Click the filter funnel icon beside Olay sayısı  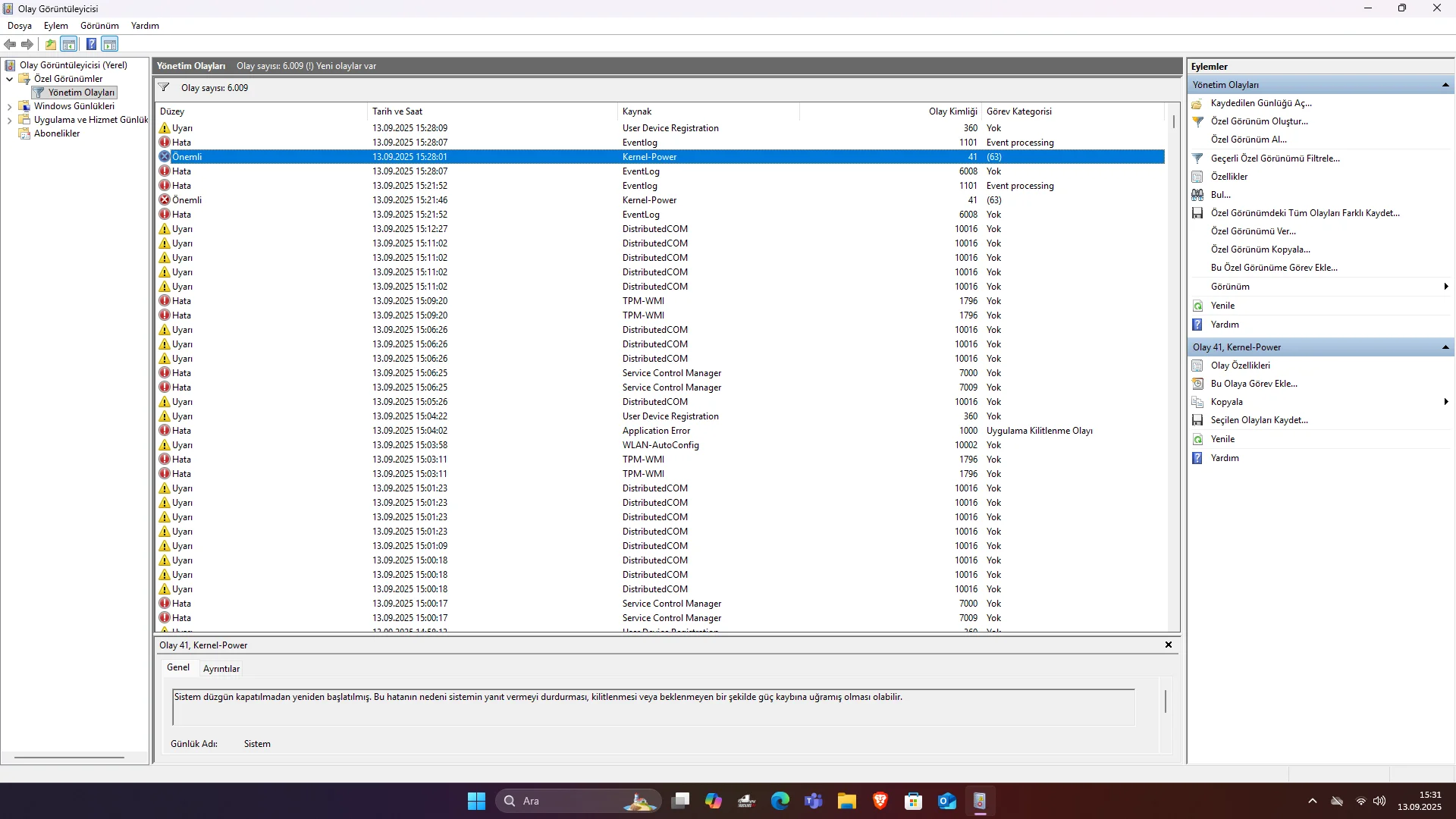coord(164,87)
